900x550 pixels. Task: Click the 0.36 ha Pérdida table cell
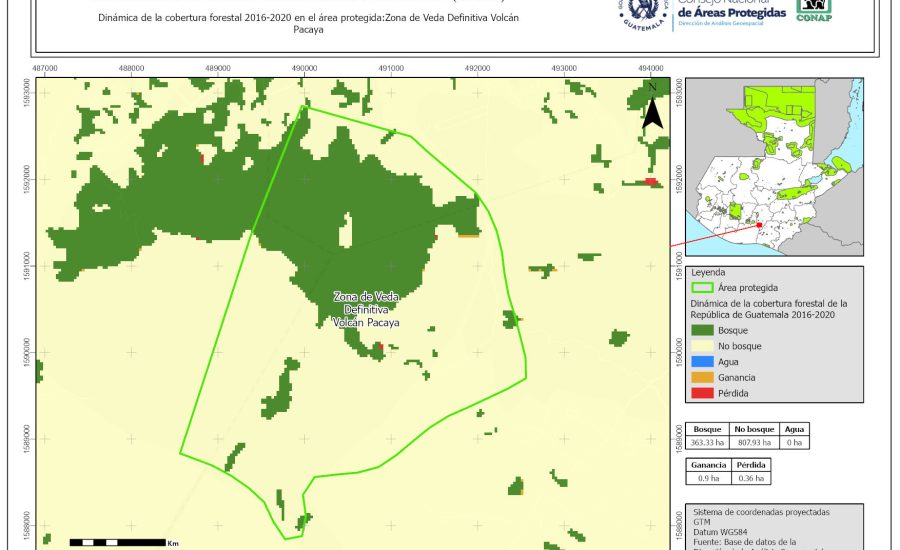point(752,478)
